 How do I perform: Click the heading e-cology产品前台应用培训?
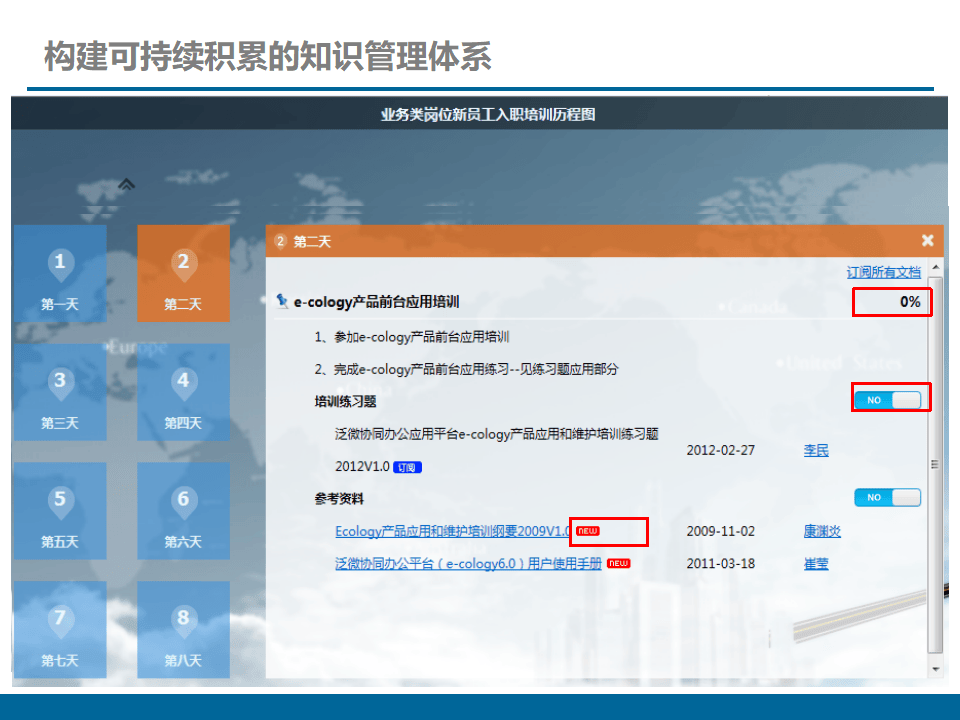pyautogui.click(x=377, y=302)
